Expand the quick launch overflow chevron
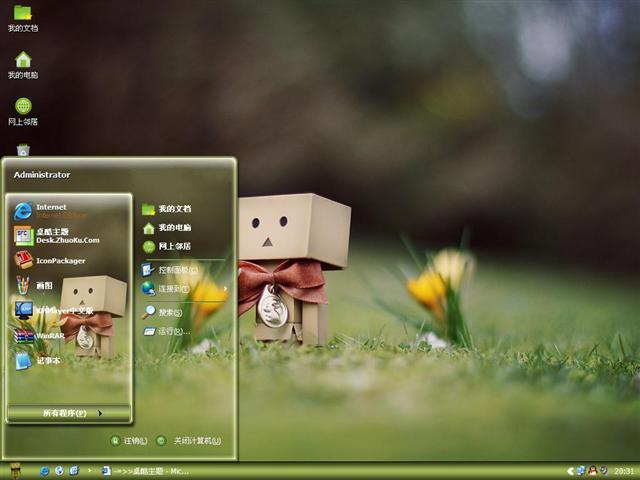 pos(89,471)
